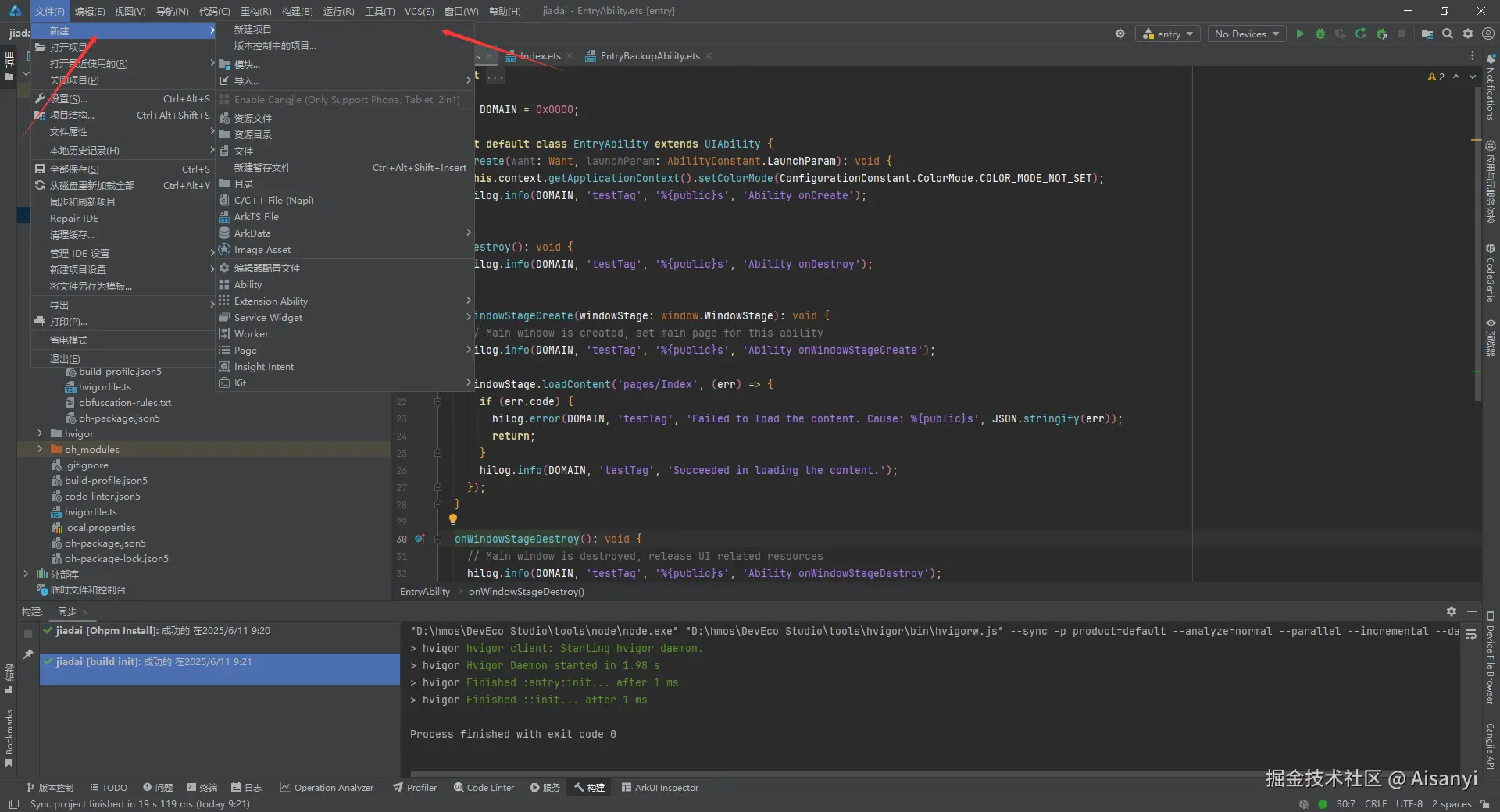Open the Profiler tool window

(415, 788)
